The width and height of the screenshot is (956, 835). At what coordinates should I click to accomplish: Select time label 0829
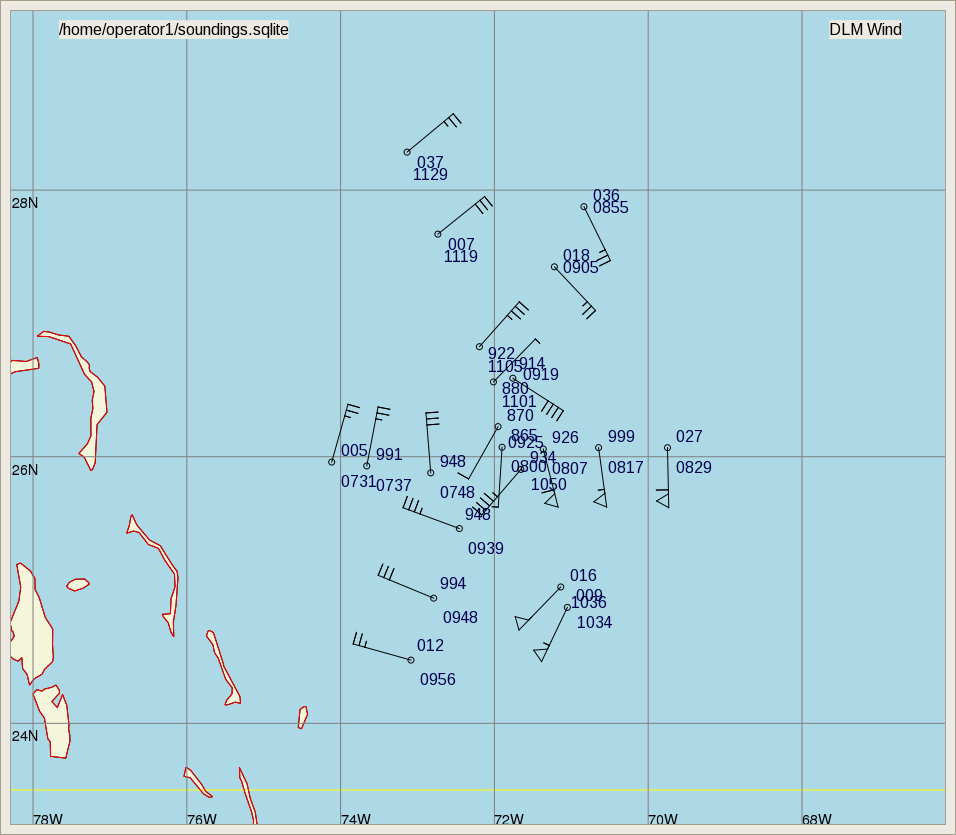coord(694,467)
